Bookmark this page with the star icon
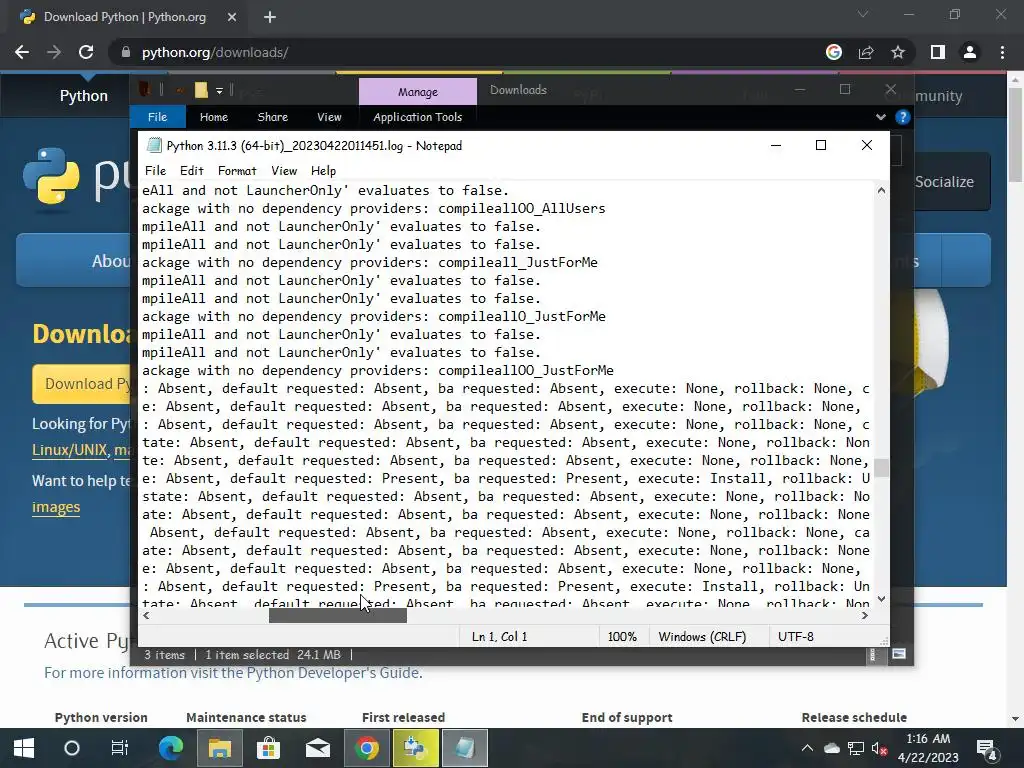This screenshot has width=1024, height=768. [x=898, y=52]
